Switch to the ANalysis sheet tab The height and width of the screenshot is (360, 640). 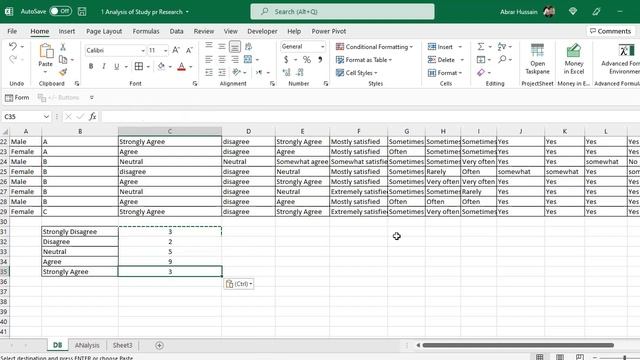pos(87,345)
